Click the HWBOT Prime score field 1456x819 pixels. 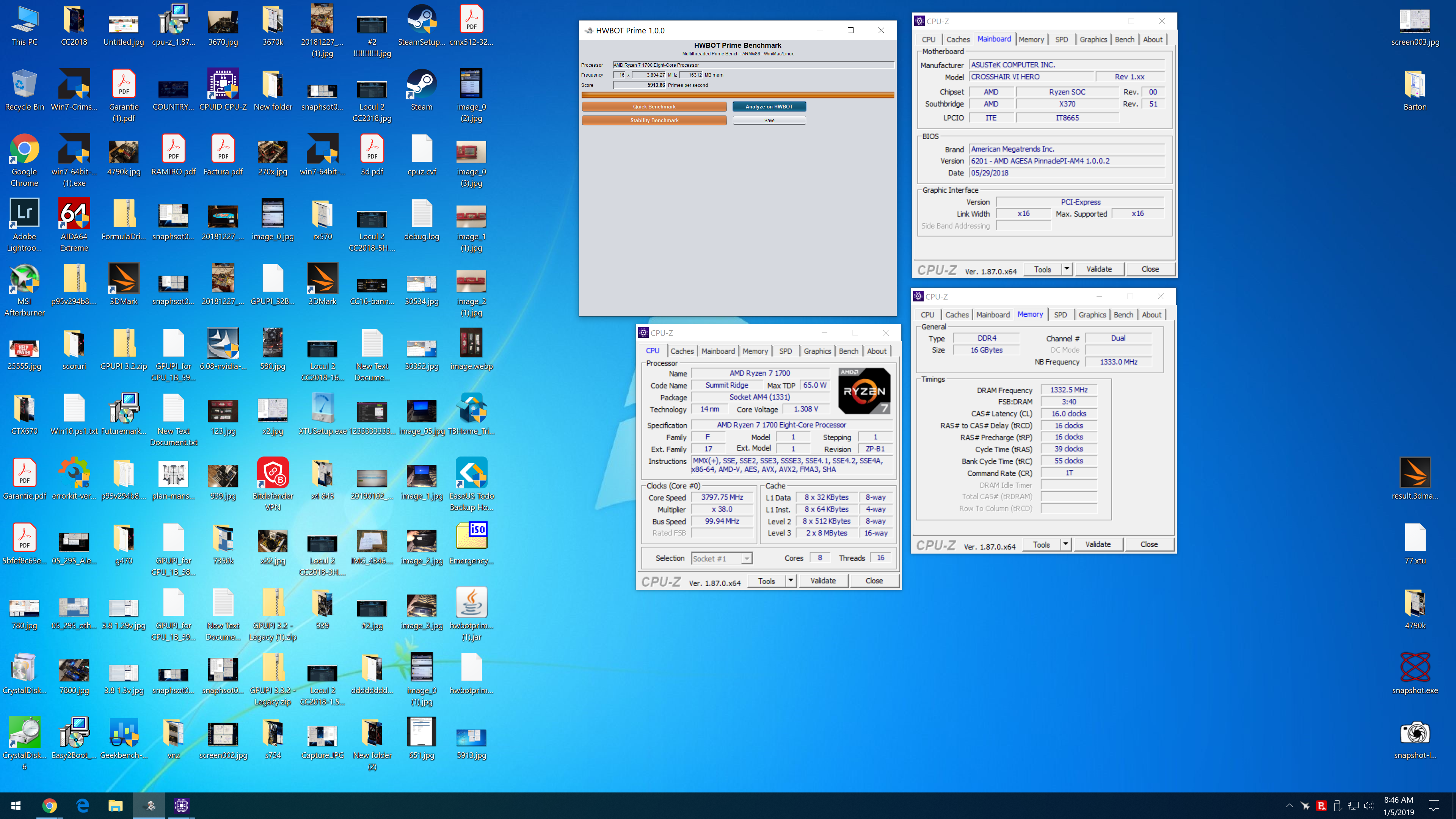click(639, 85)
